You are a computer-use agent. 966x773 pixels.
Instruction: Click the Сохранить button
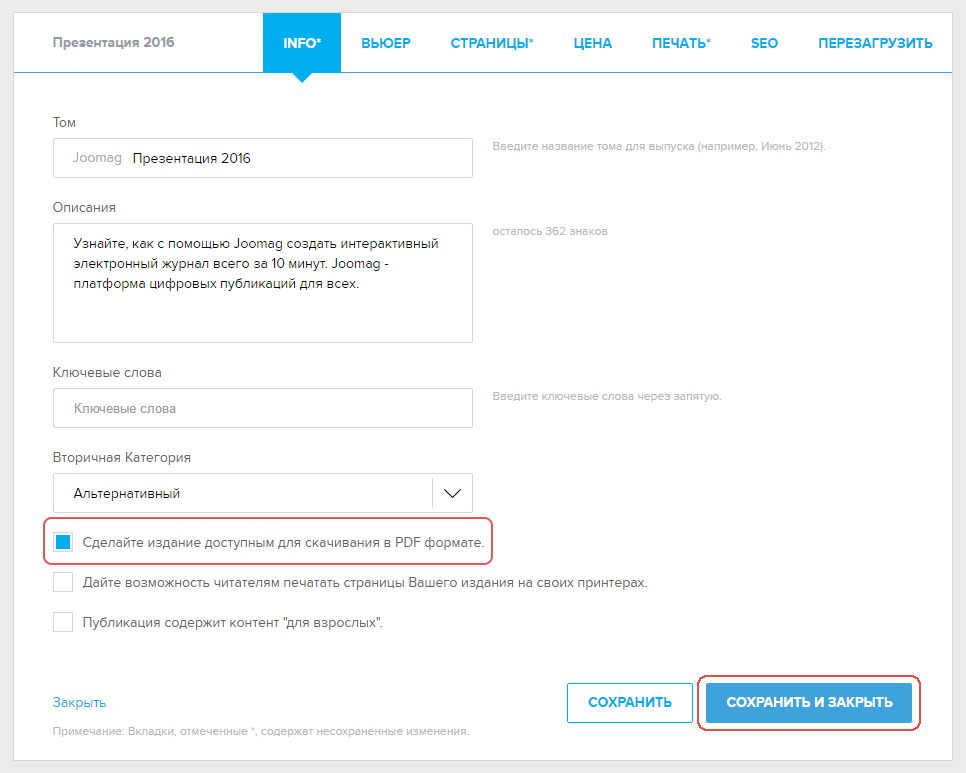(x=630, y=702)
